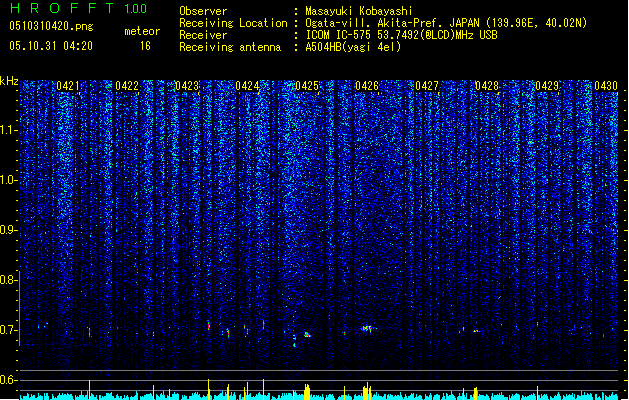Screen dimensions: 629x400
Task: Click the 0.6 kHz axis label
Action: point(8,380)
